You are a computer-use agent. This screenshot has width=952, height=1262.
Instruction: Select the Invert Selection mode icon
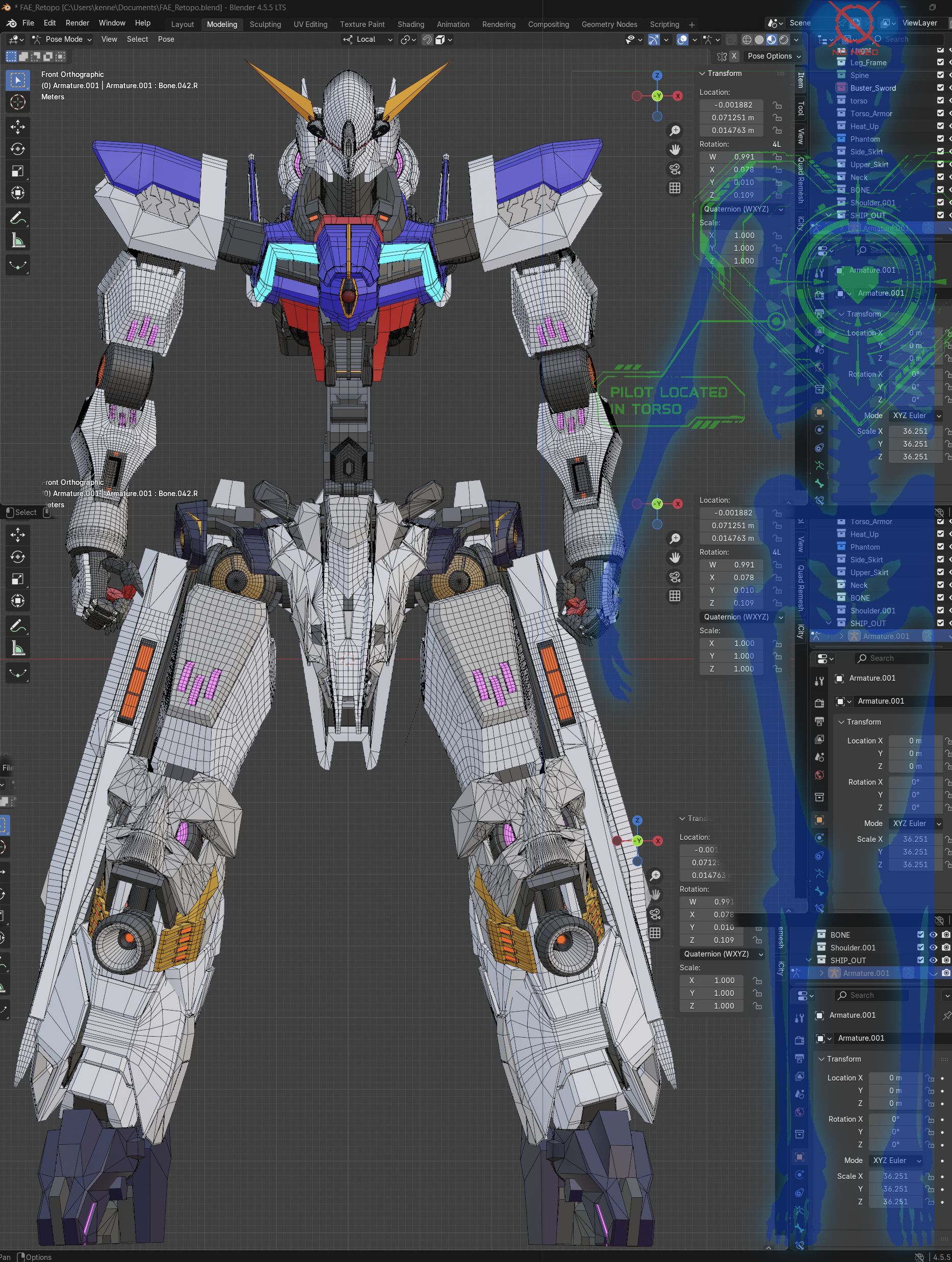coord(48,57)
